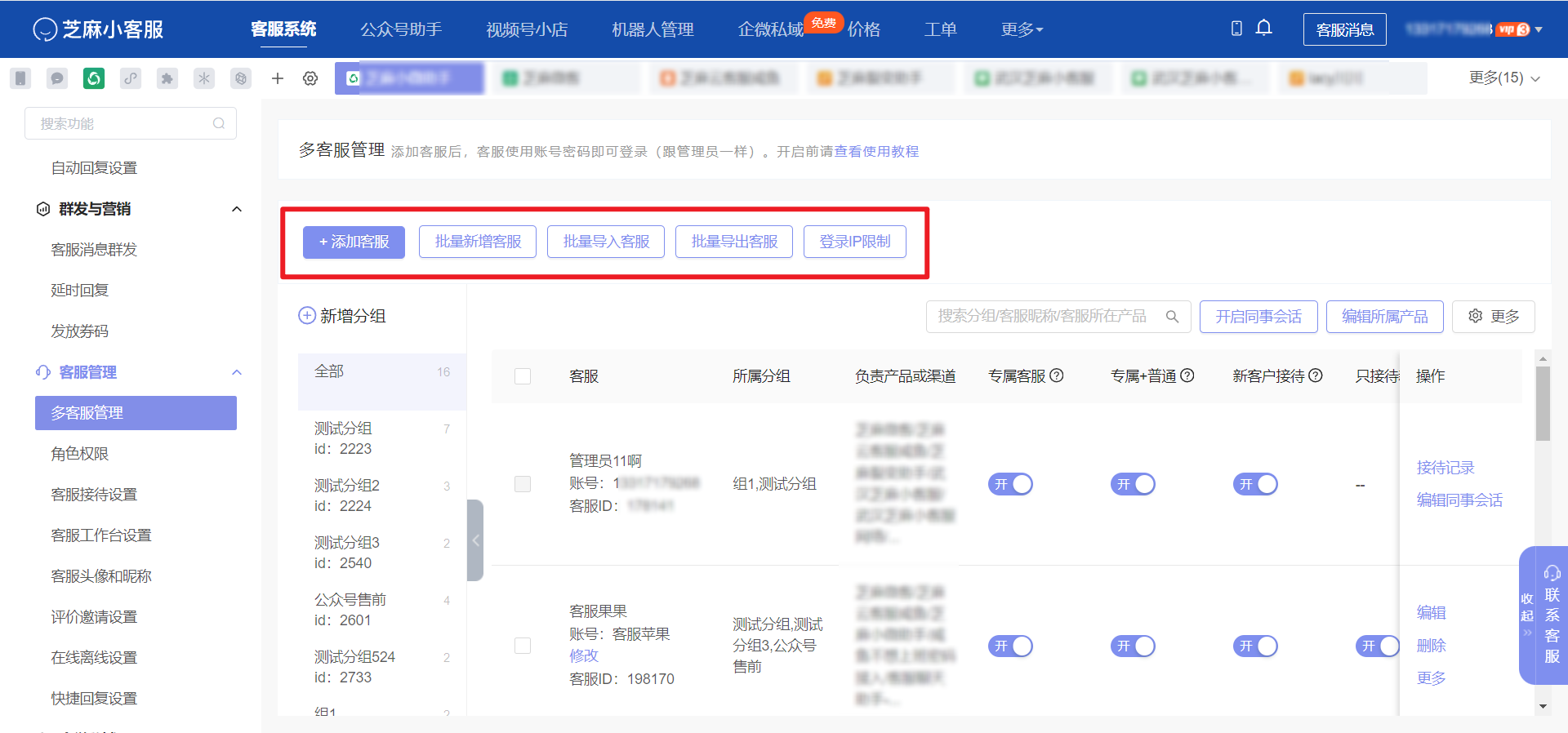Toggle 新客户接待 switch for 管理员11啊
Screen dimensions: 1568x733
tap(1255, 484)
